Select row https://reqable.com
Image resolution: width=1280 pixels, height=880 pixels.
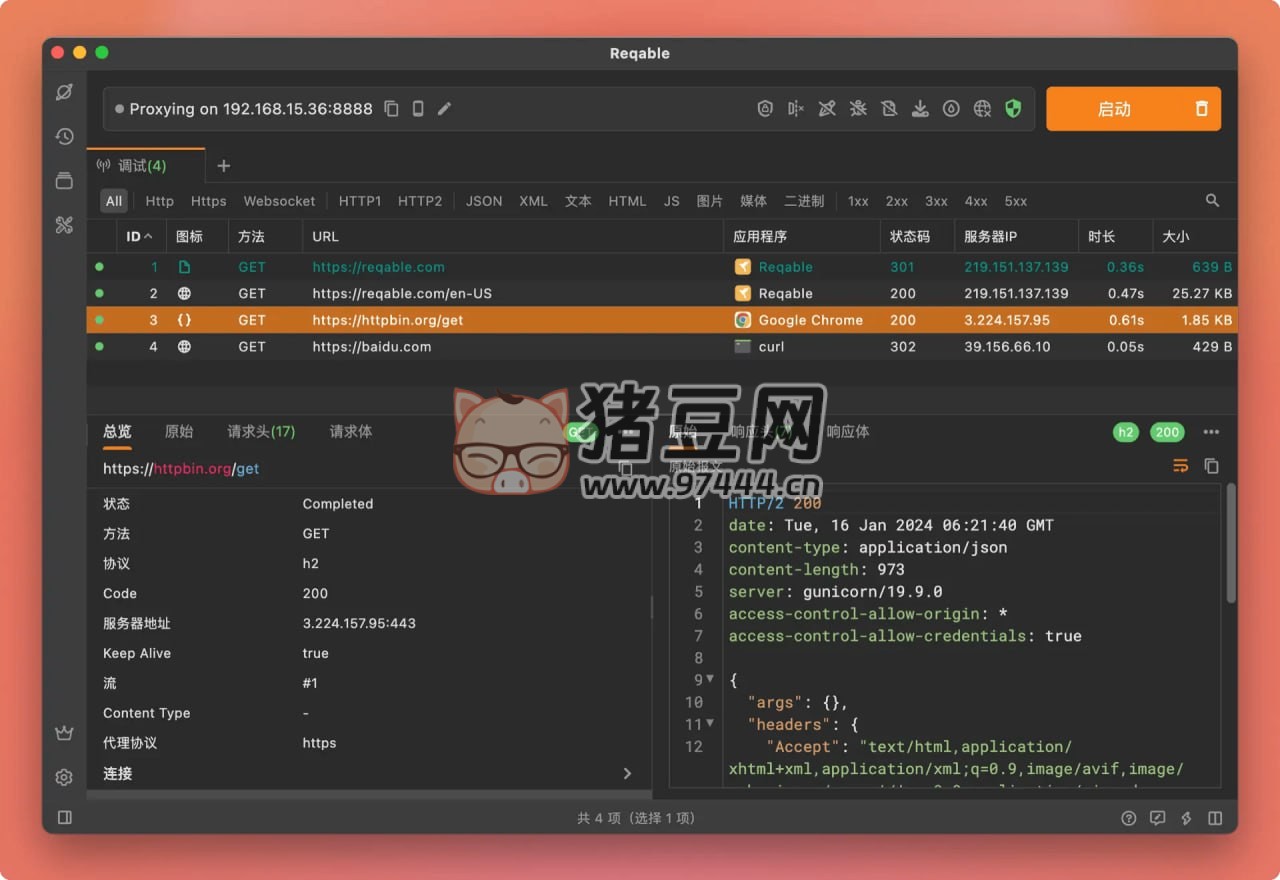[x=662, y=267]
